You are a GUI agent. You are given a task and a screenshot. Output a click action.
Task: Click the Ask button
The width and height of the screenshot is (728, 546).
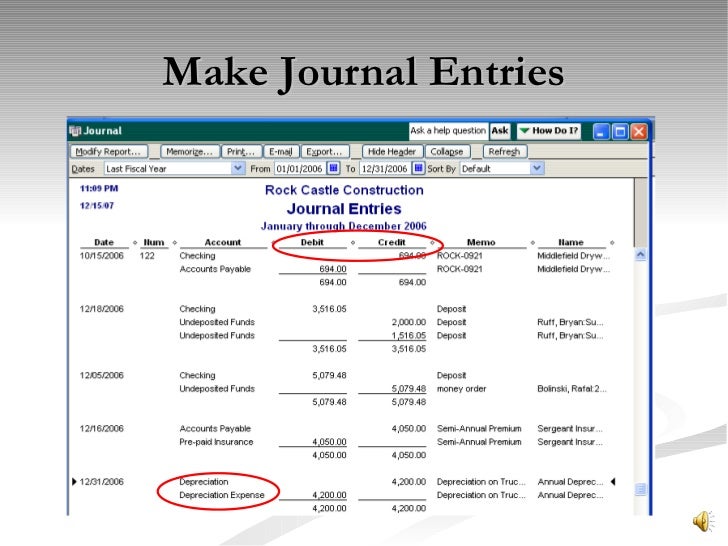(x=500, y=131)
